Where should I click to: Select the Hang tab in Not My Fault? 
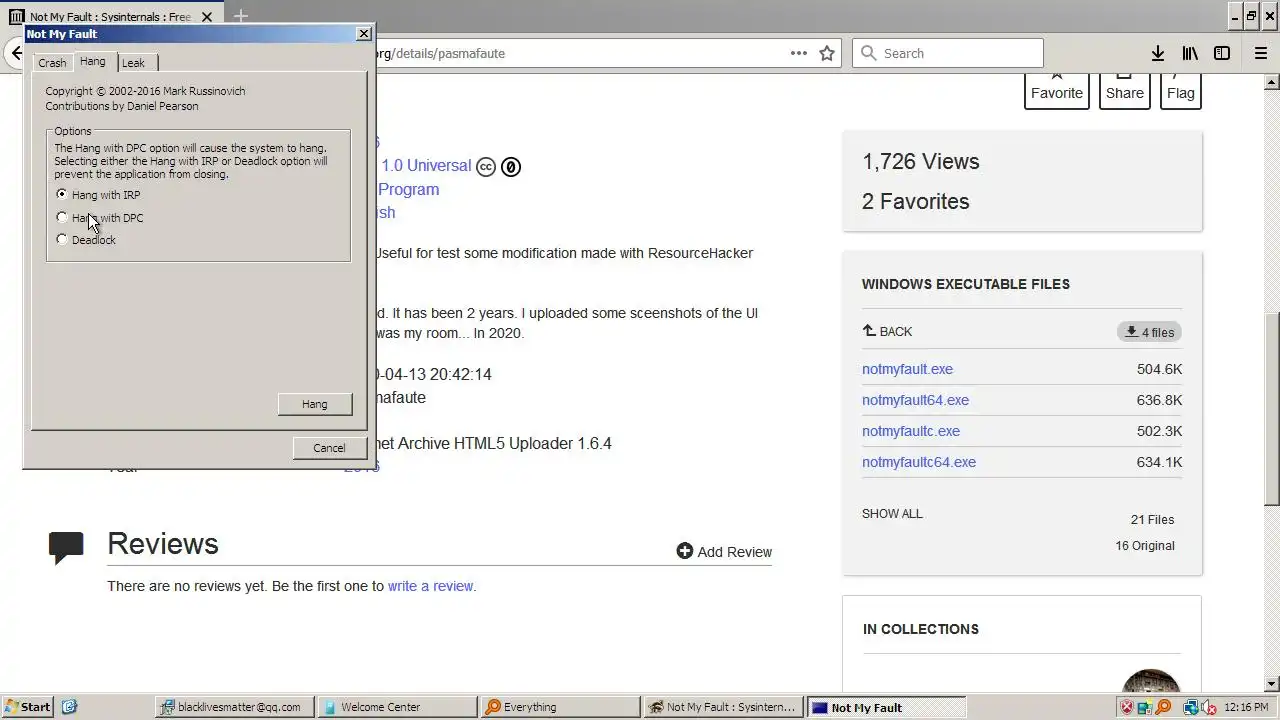coord(93,61)
